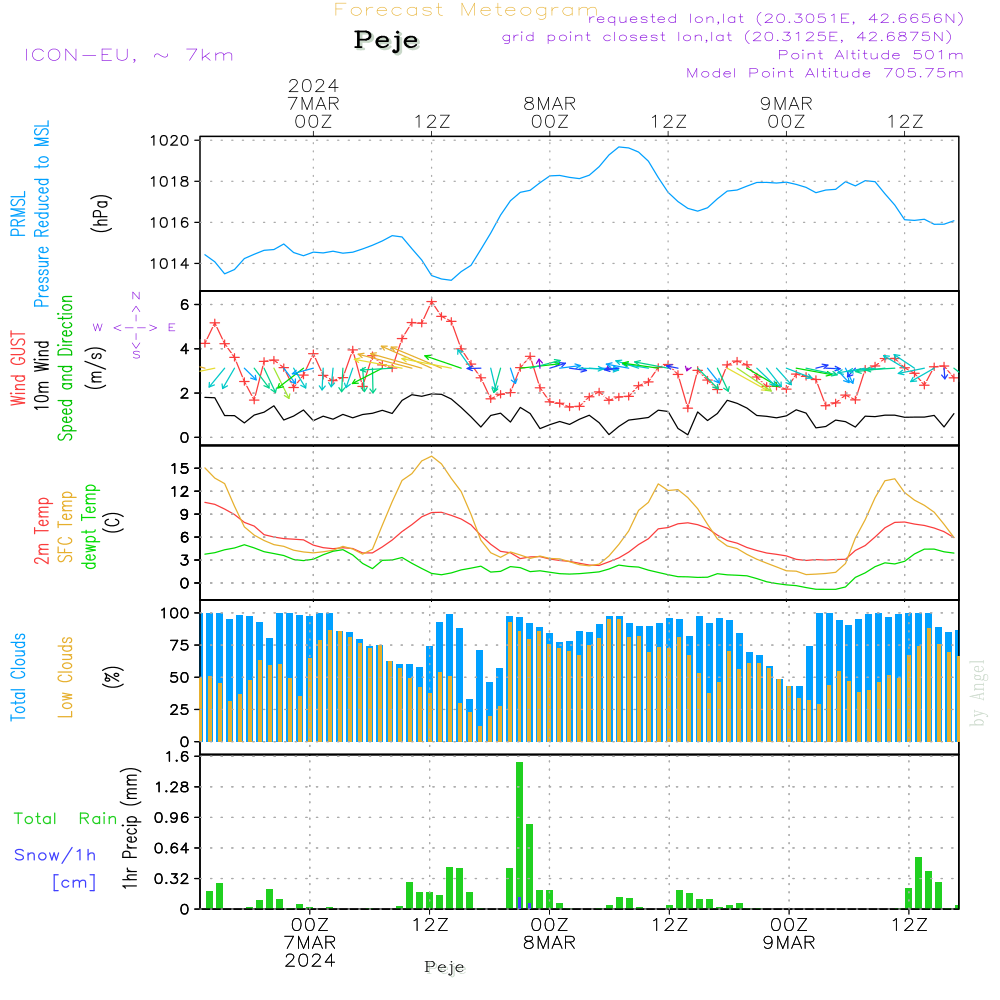The width and height of the screenshot is (1000, 1000).
Task: Click the '0.64' precipitation axis value
Action: coord(172,848)
